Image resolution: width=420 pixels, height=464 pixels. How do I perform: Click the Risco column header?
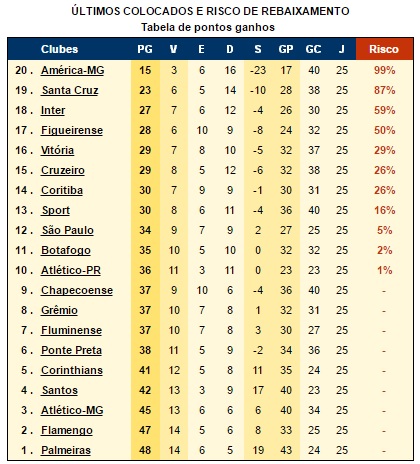coord(384,49)
